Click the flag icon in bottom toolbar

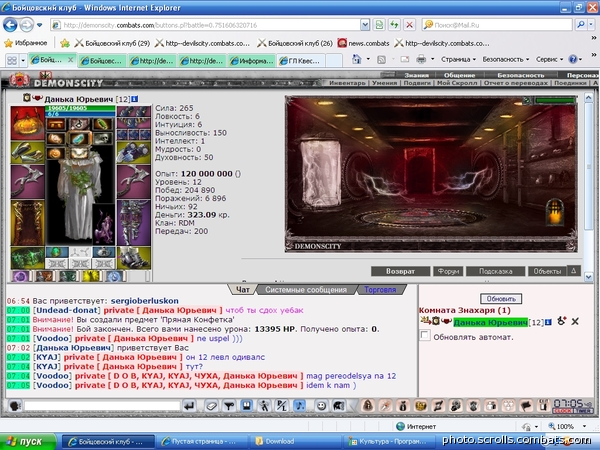coord(526,406)
